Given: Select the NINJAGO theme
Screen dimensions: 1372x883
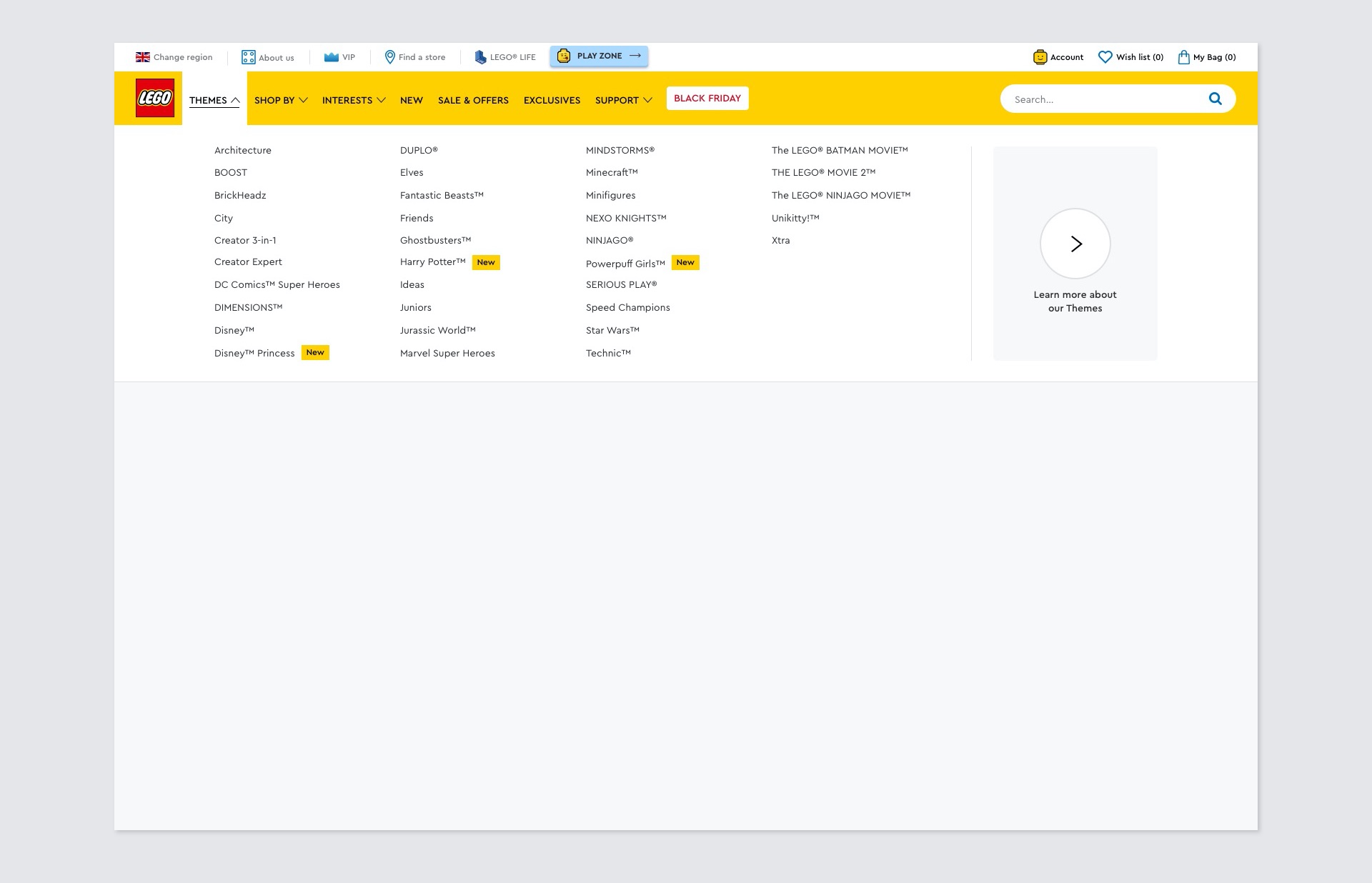Looking at the screenshot, I should click(610, 240).
